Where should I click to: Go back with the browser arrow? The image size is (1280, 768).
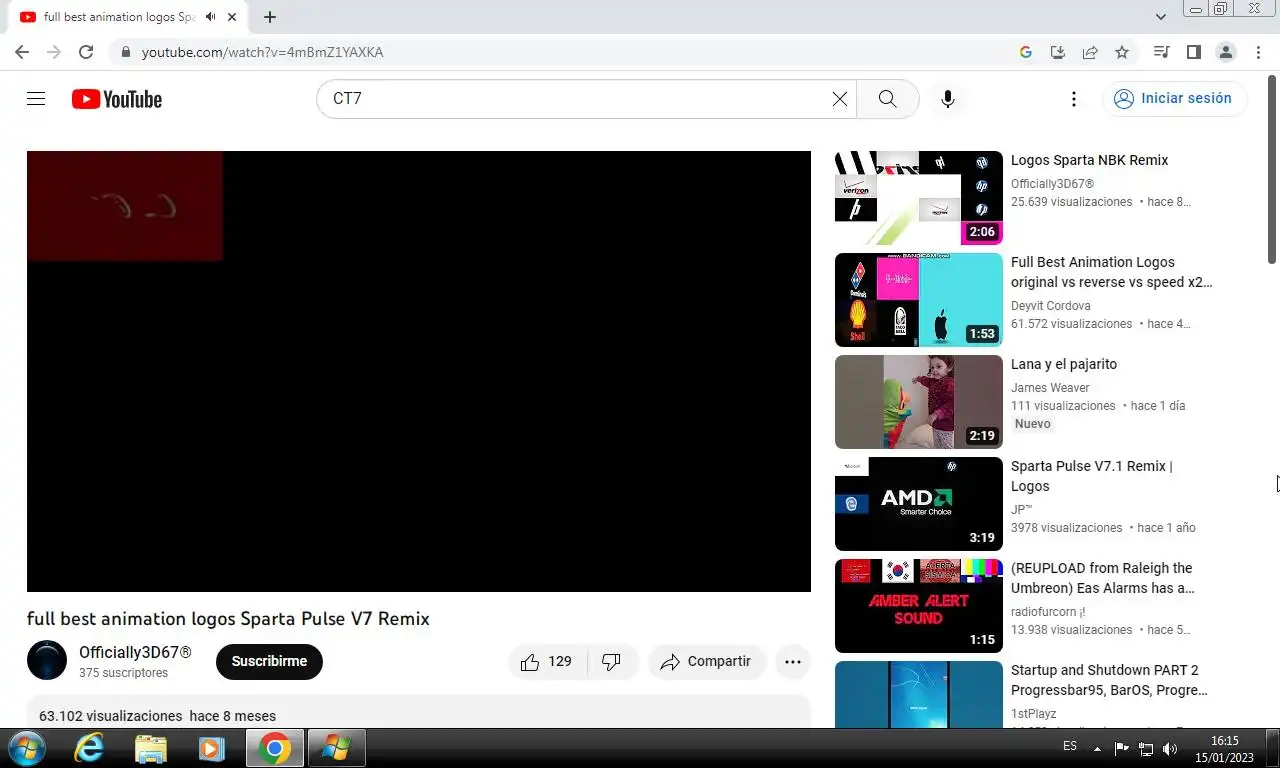coord(22,52)
